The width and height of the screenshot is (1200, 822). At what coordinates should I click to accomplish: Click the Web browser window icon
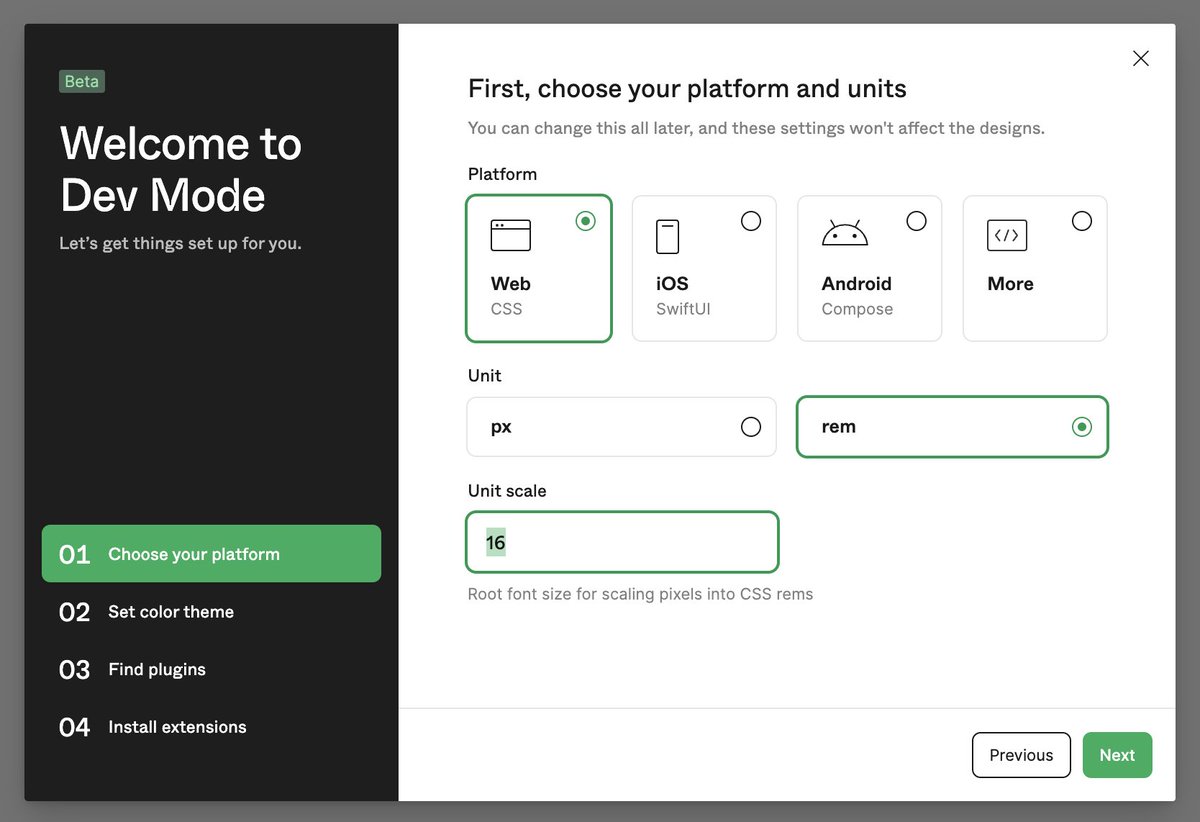(x=510, y=236)
